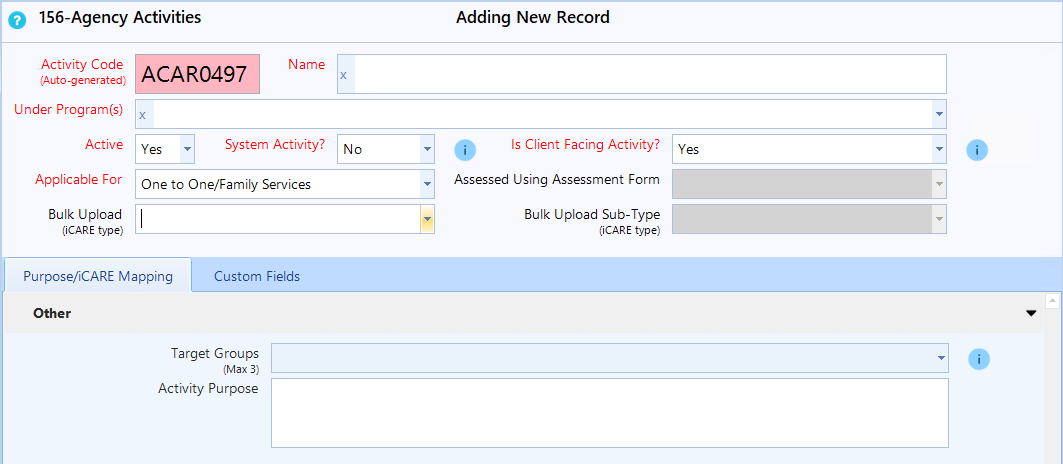
Task: Open the Under Program(s) dropdown arrow
Action: click(938, 114)
